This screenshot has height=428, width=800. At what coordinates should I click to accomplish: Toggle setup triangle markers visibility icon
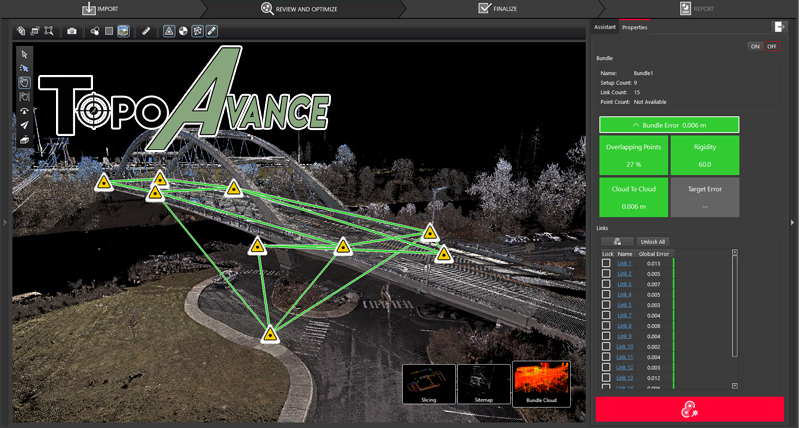click(169, 31)
